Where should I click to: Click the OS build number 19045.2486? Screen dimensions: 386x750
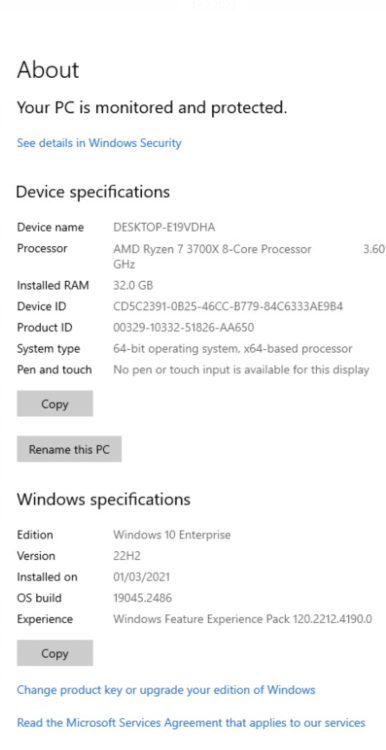(x=142, y=598)
